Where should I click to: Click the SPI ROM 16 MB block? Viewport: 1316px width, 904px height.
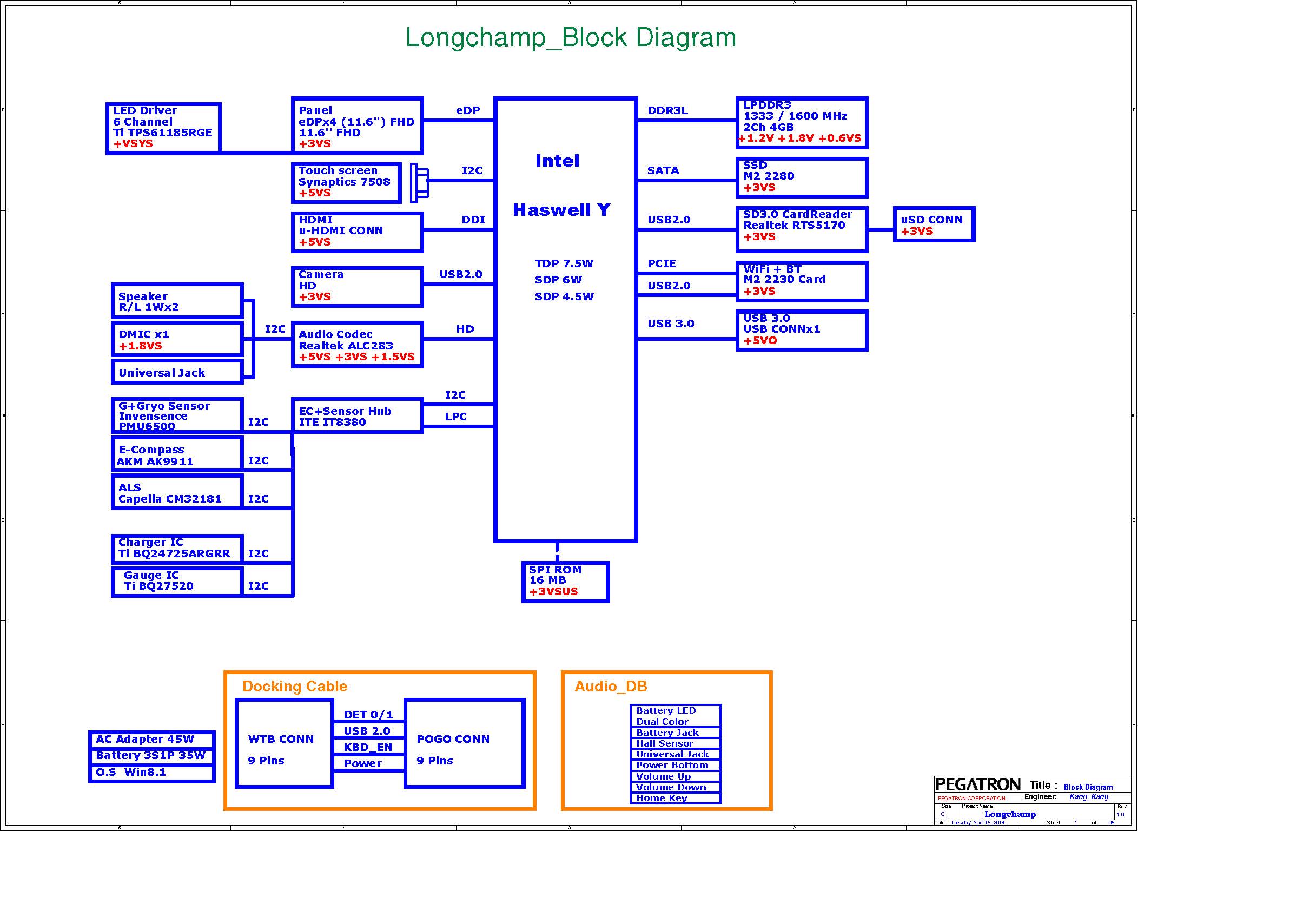pos(565,582)
